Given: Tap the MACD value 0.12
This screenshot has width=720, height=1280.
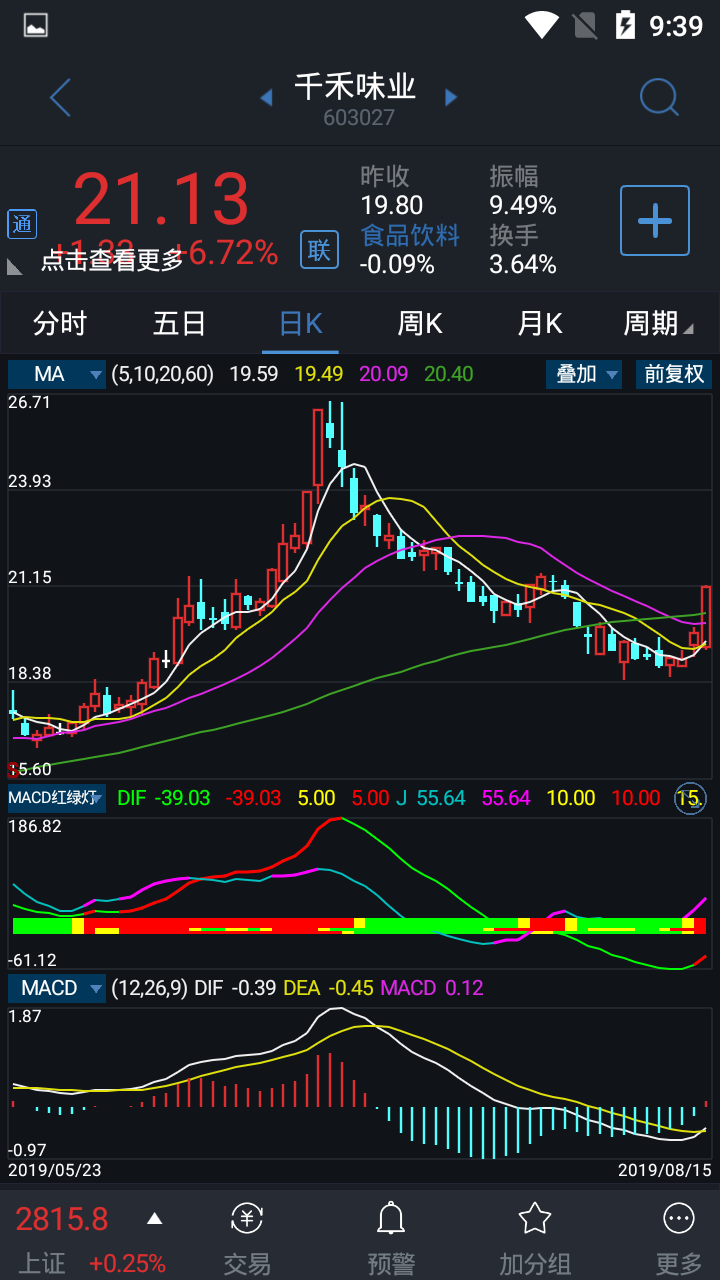Looking at the screenshot, I should click(464, 988).
